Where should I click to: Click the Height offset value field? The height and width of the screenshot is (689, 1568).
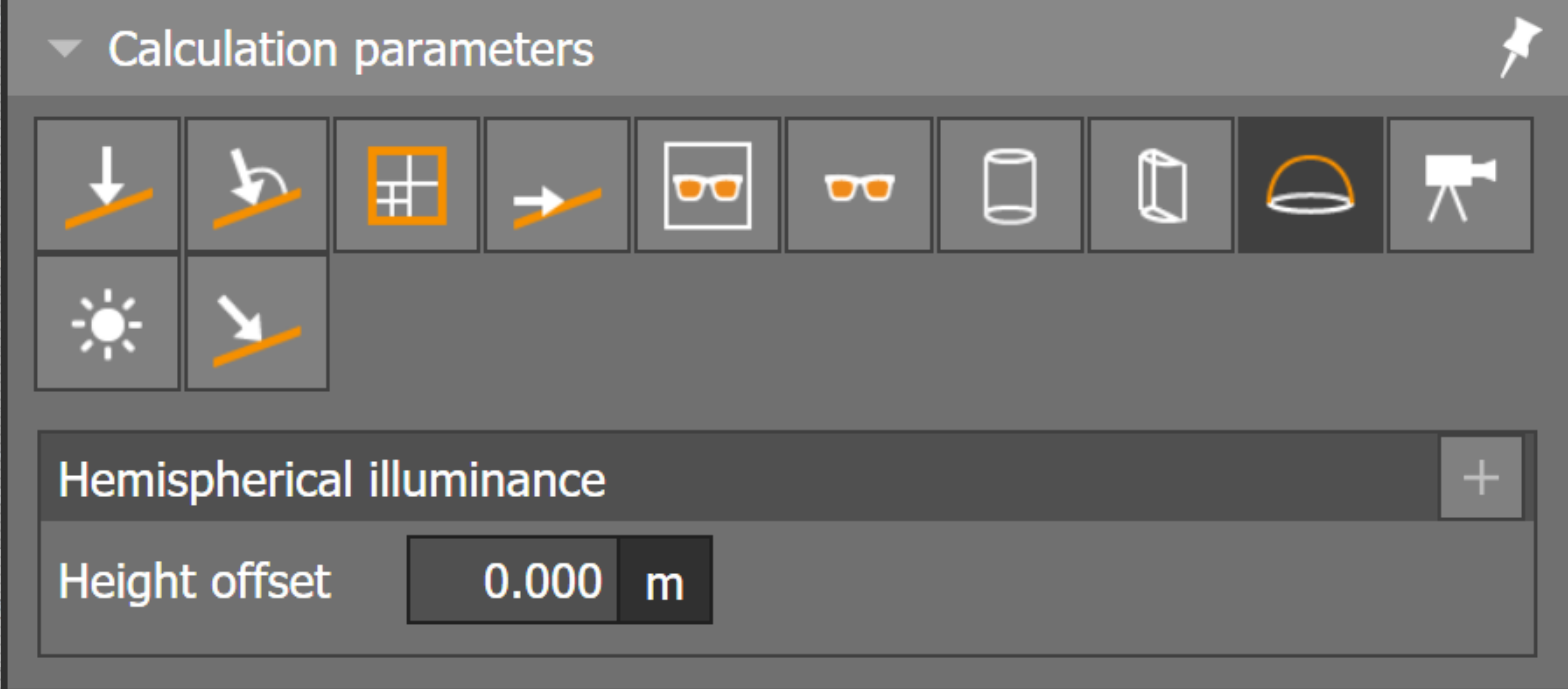(x=513, y=580)
